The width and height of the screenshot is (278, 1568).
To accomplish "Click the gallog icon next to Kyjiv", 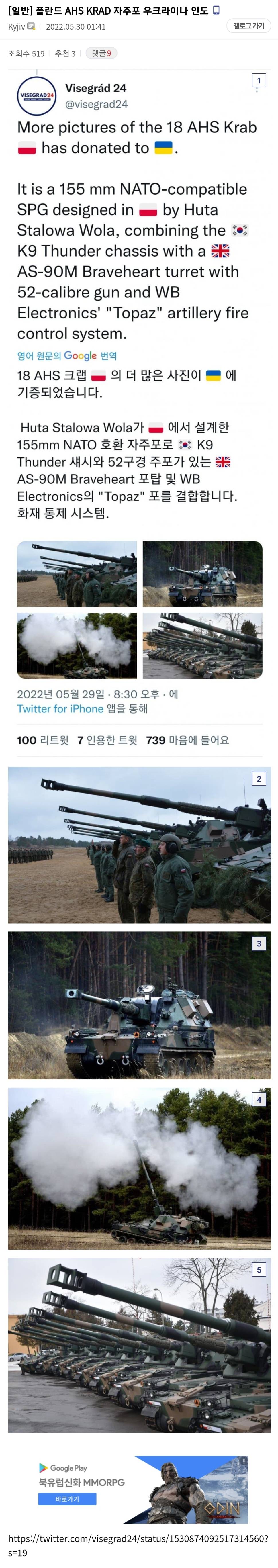I will point(31,26).
